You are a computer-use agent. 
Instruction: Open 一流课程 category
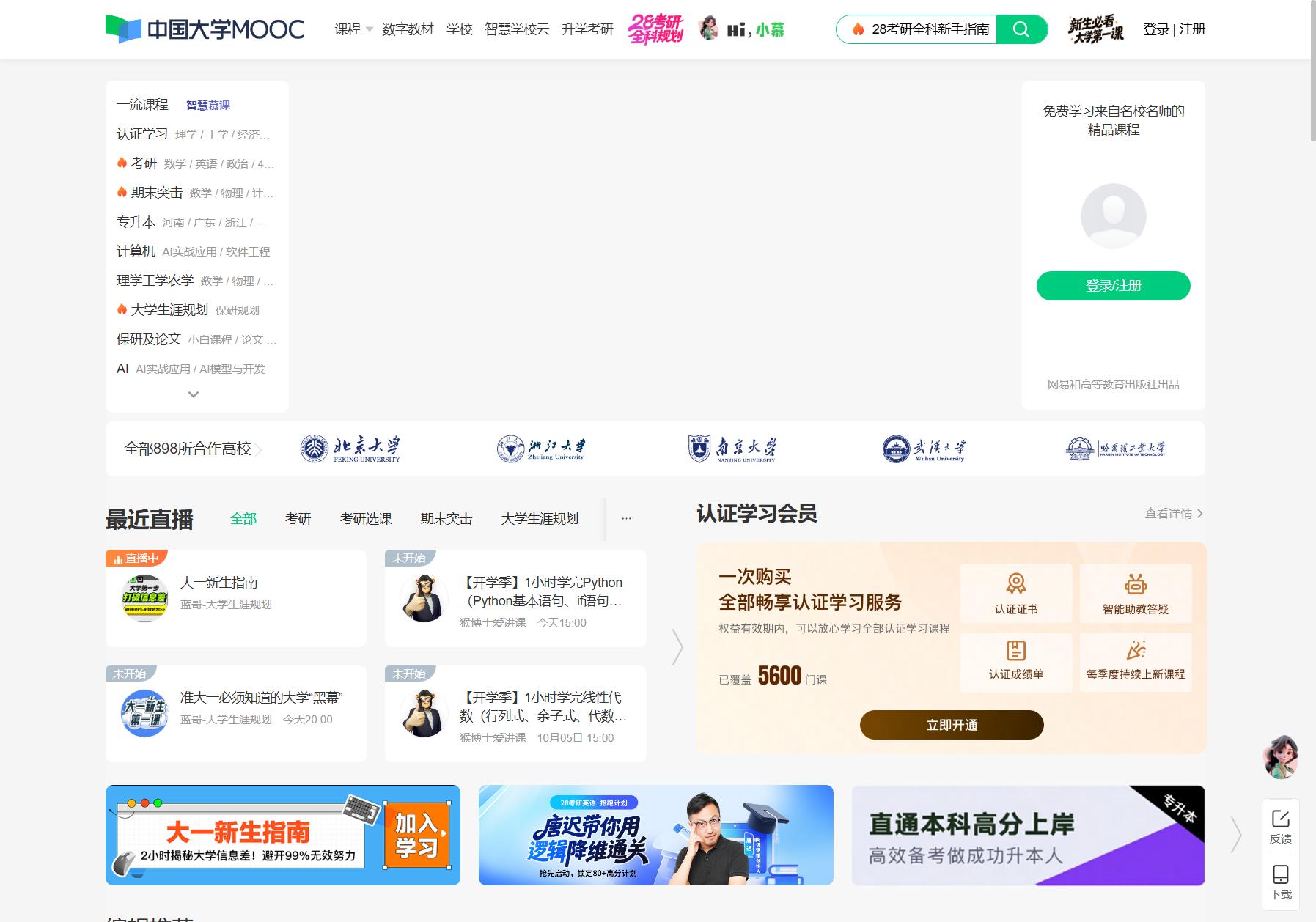(142, 105)
